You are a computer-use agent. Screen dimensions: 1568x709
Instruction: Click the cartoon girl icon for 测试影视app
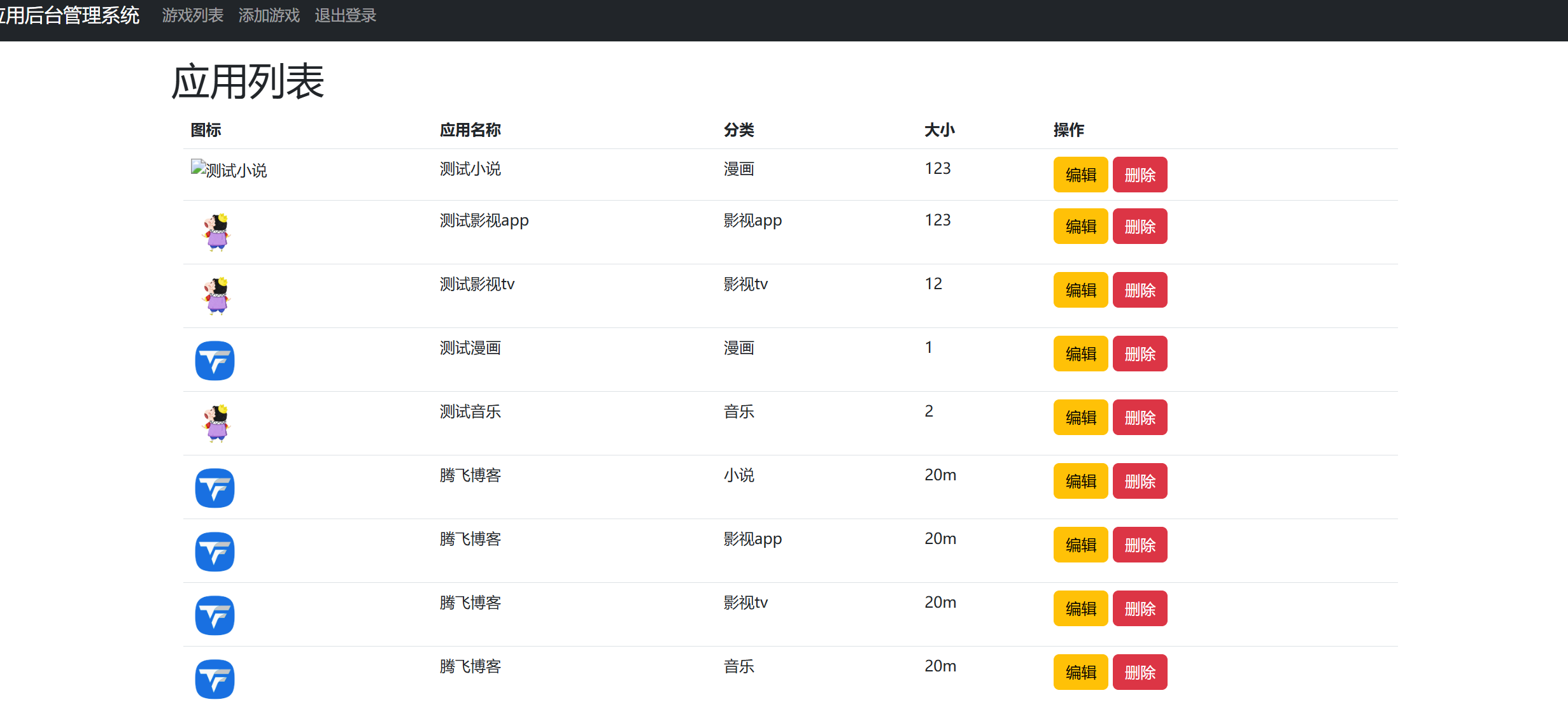pyautogui.click(x=216, y=233)
